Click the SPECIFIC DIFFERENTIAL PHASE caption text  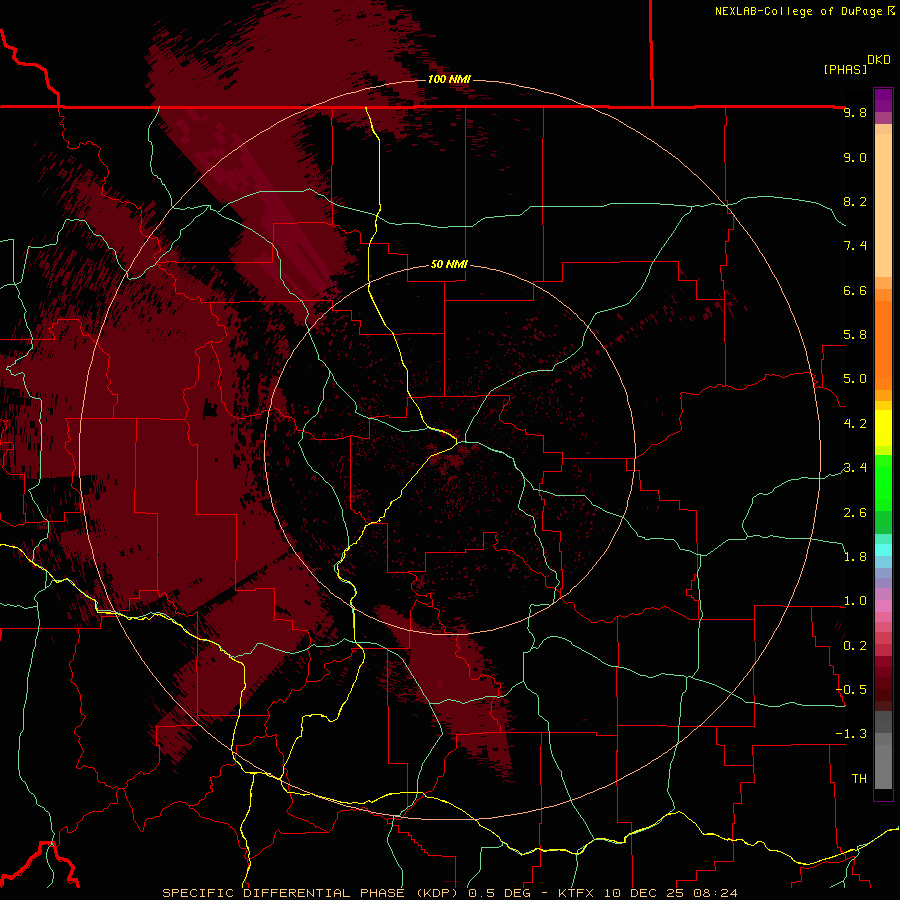(x=283, y=893)
